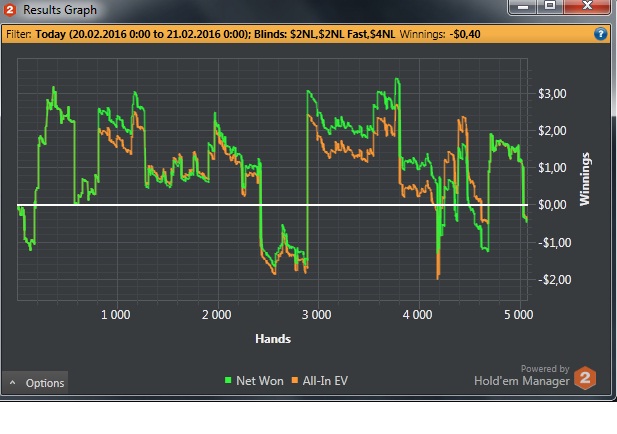Image resolution: width=617 pixels, height=434 pixels.
Task: Toggle the Net Won legend entry
Action: (254, 380)
